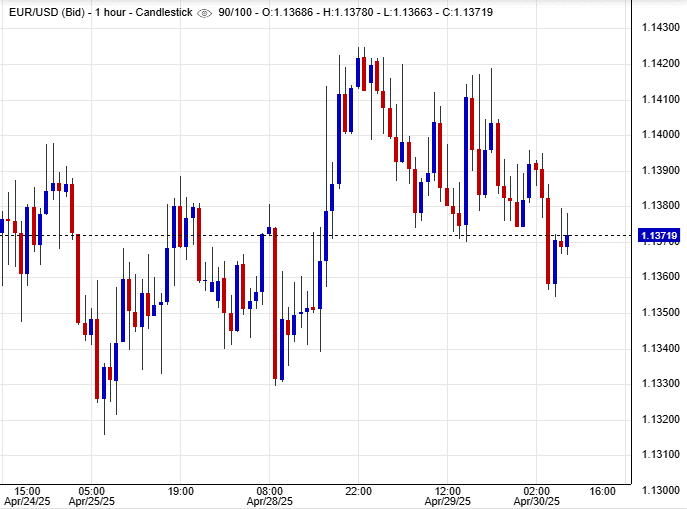Click the 16:00 time axis marker

point(602,491)
